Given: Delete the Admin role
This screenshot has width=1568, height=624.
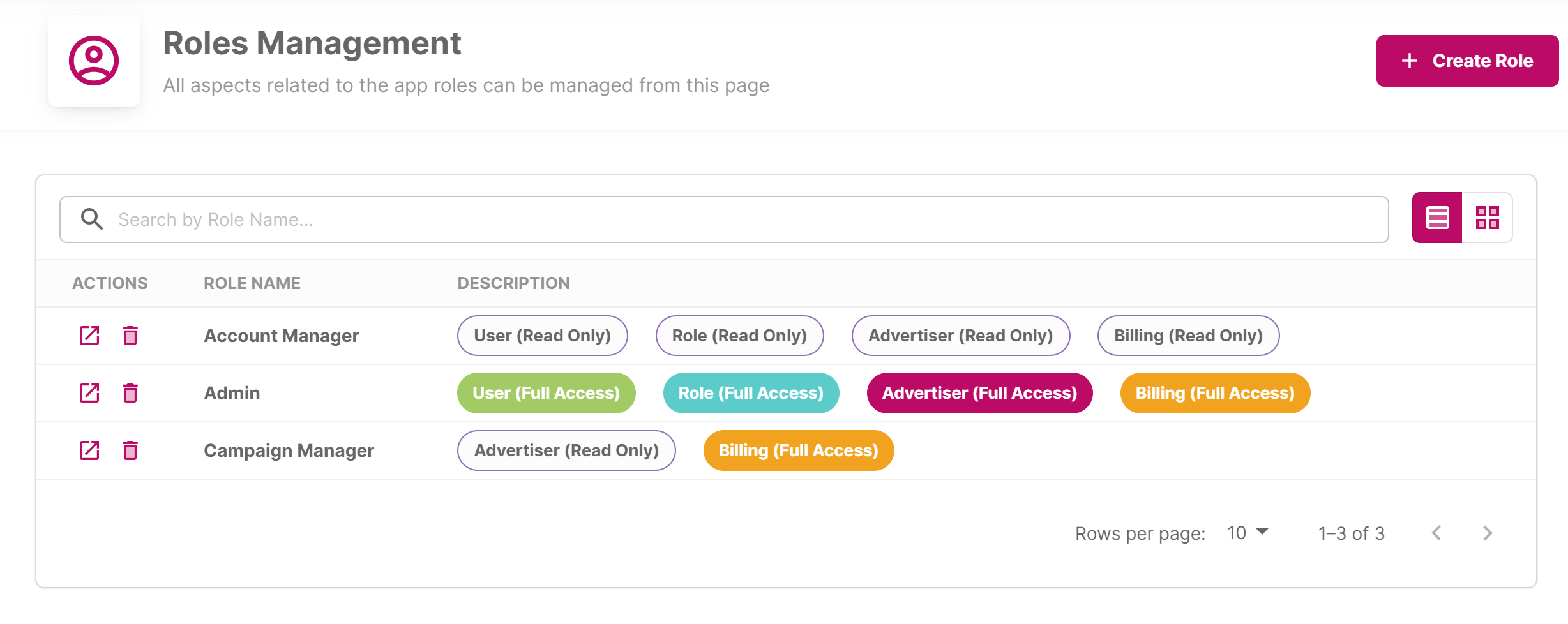Looking at the screenshot, I should 130,393.
